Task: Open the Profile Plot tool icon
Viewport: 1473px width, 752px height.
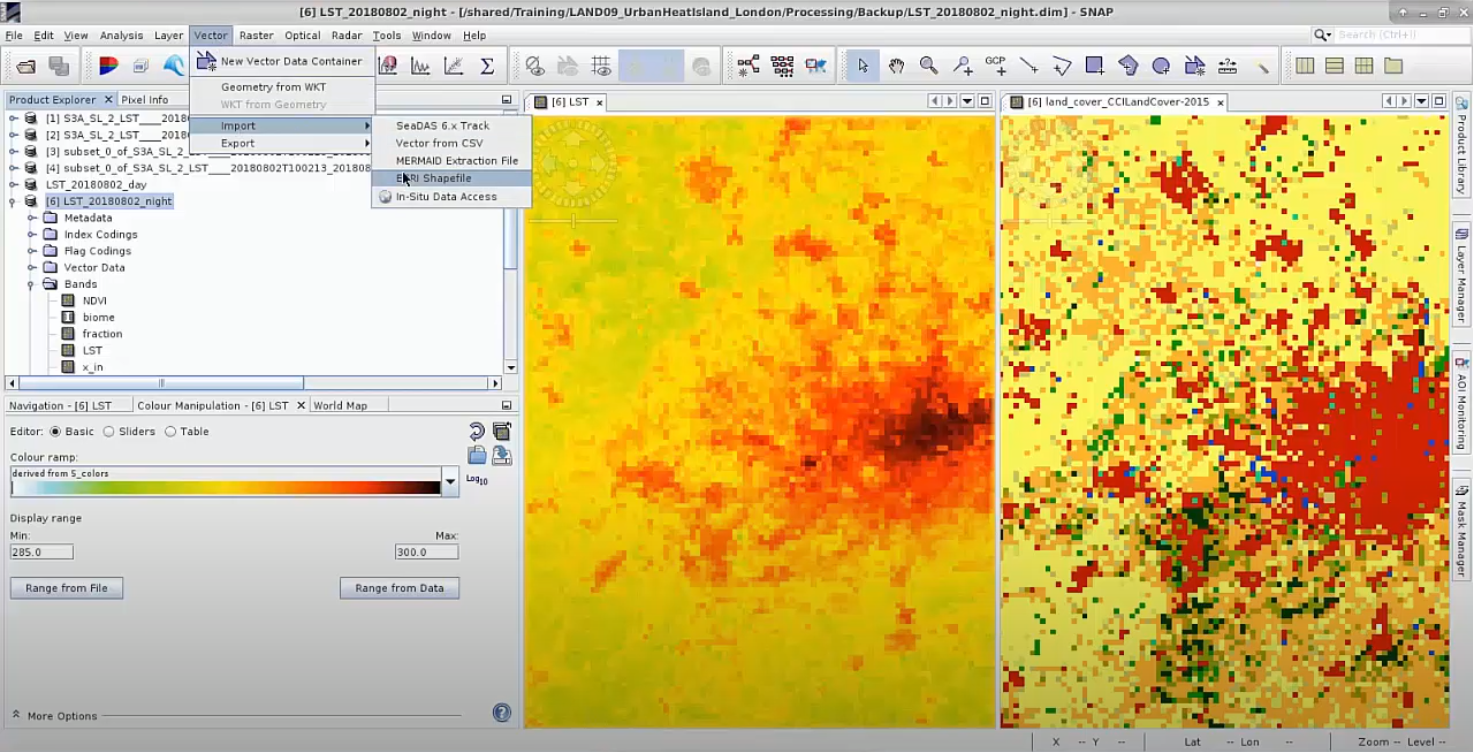Action: click(421, 66)
